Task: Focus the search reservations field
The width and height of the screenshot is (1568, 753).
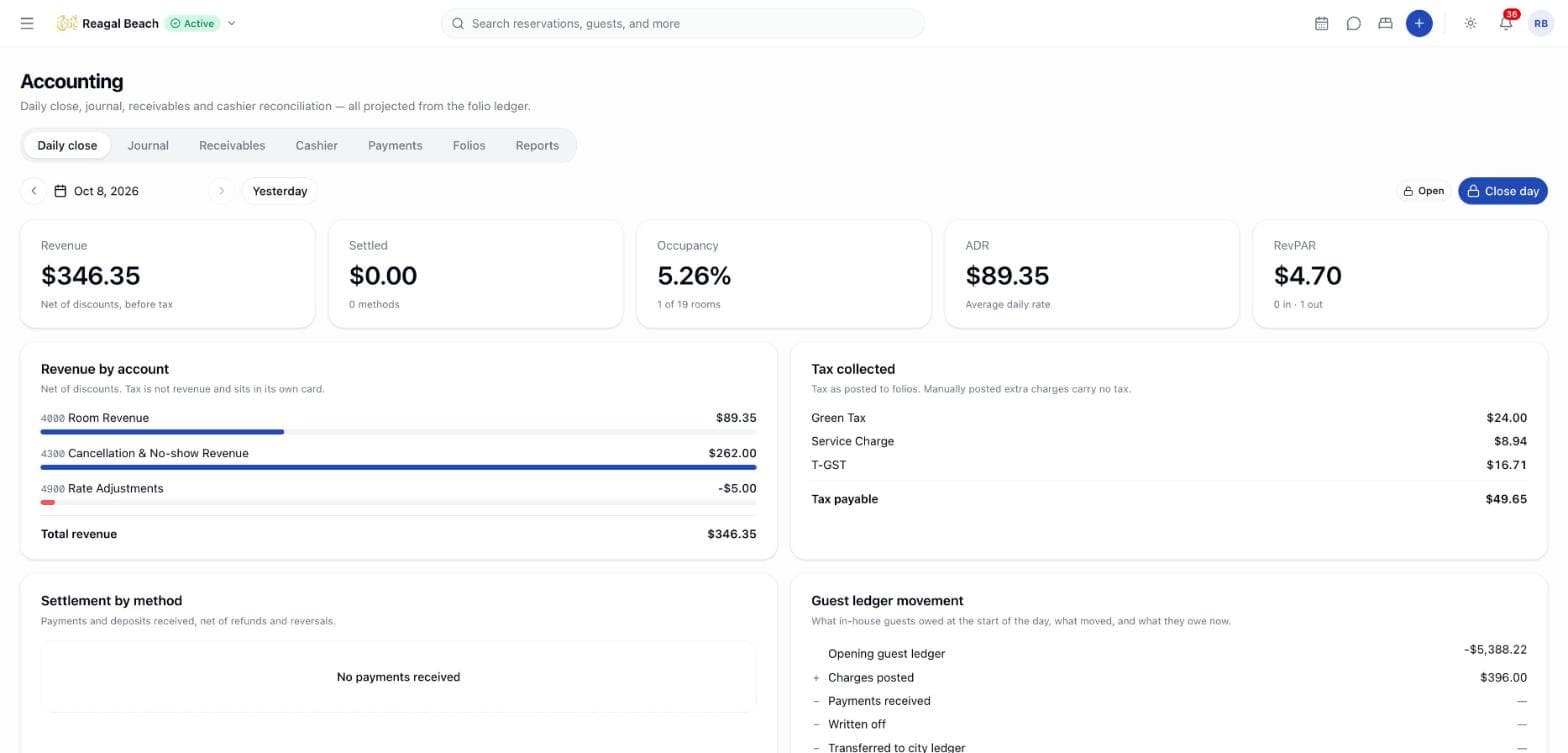Action: coord(682,23)
